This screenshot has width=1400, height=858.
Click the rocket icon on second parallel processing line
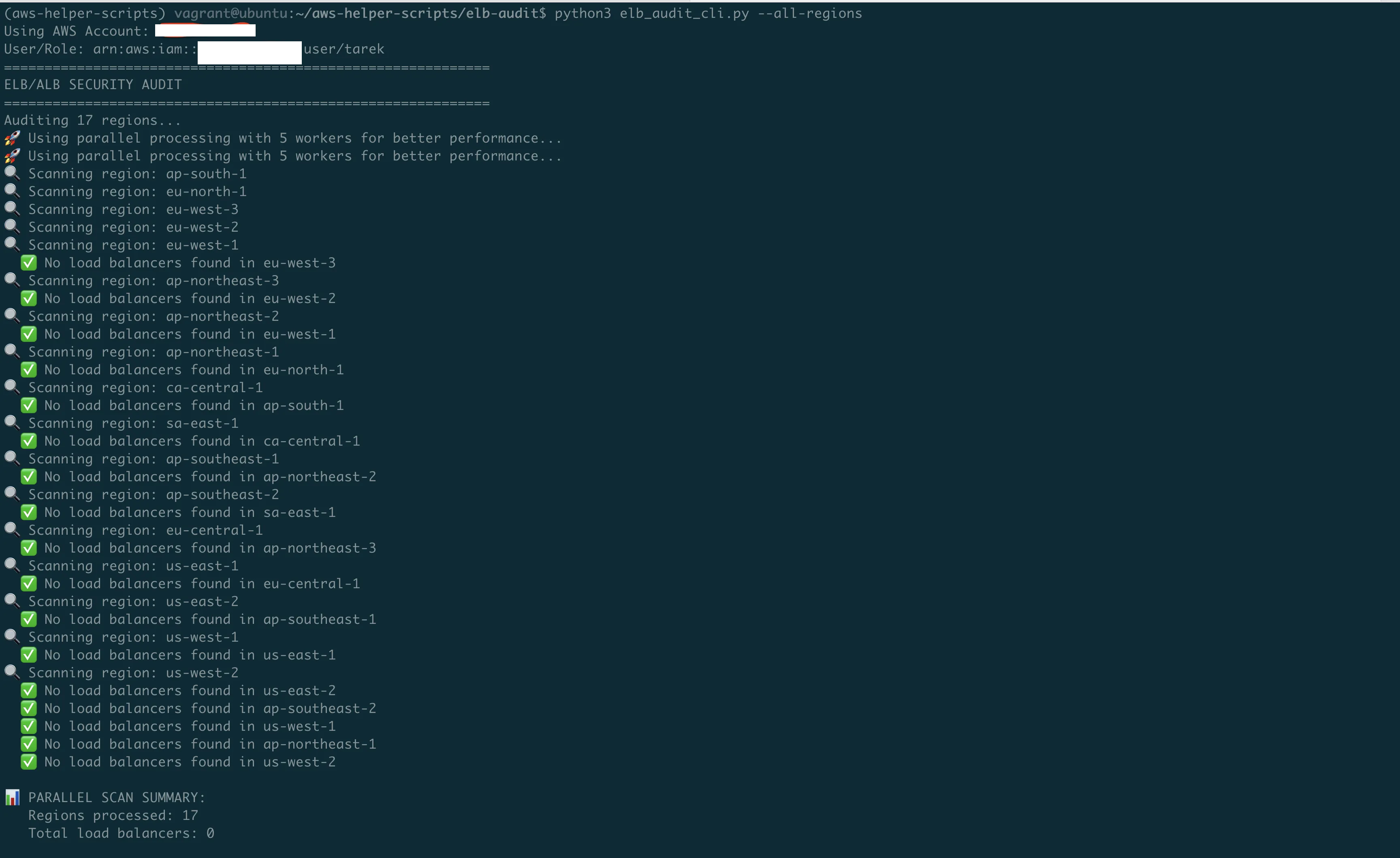click(x=11, y=156)
